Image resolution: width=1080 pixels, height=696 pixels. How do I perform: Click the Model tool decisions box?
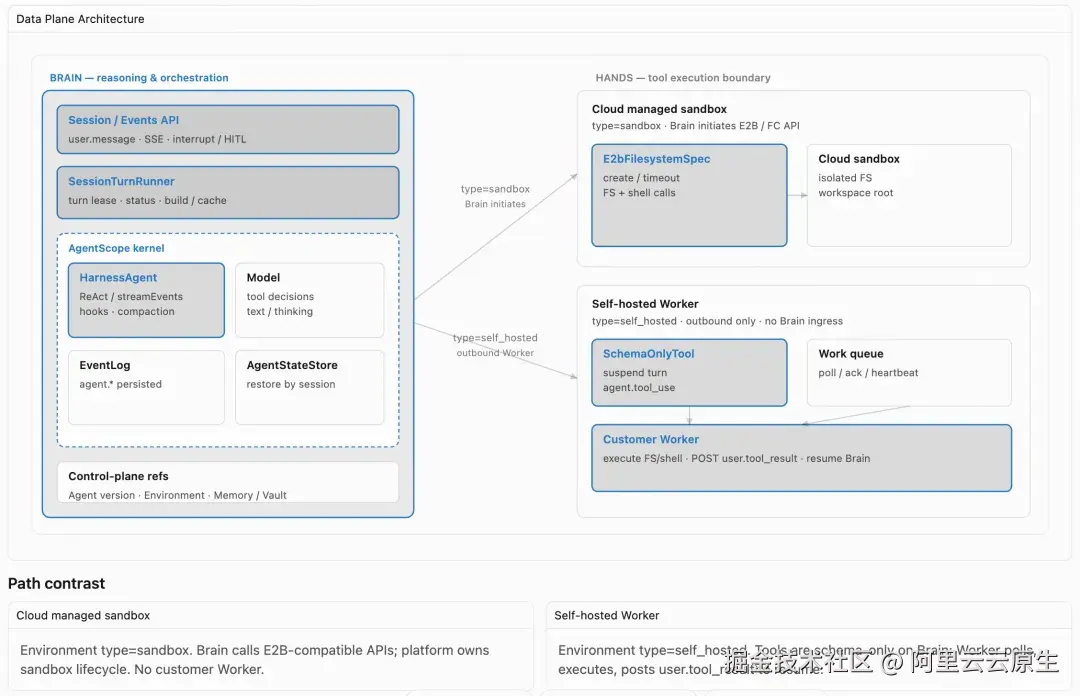pyautogui.click(x=310, y=300)
